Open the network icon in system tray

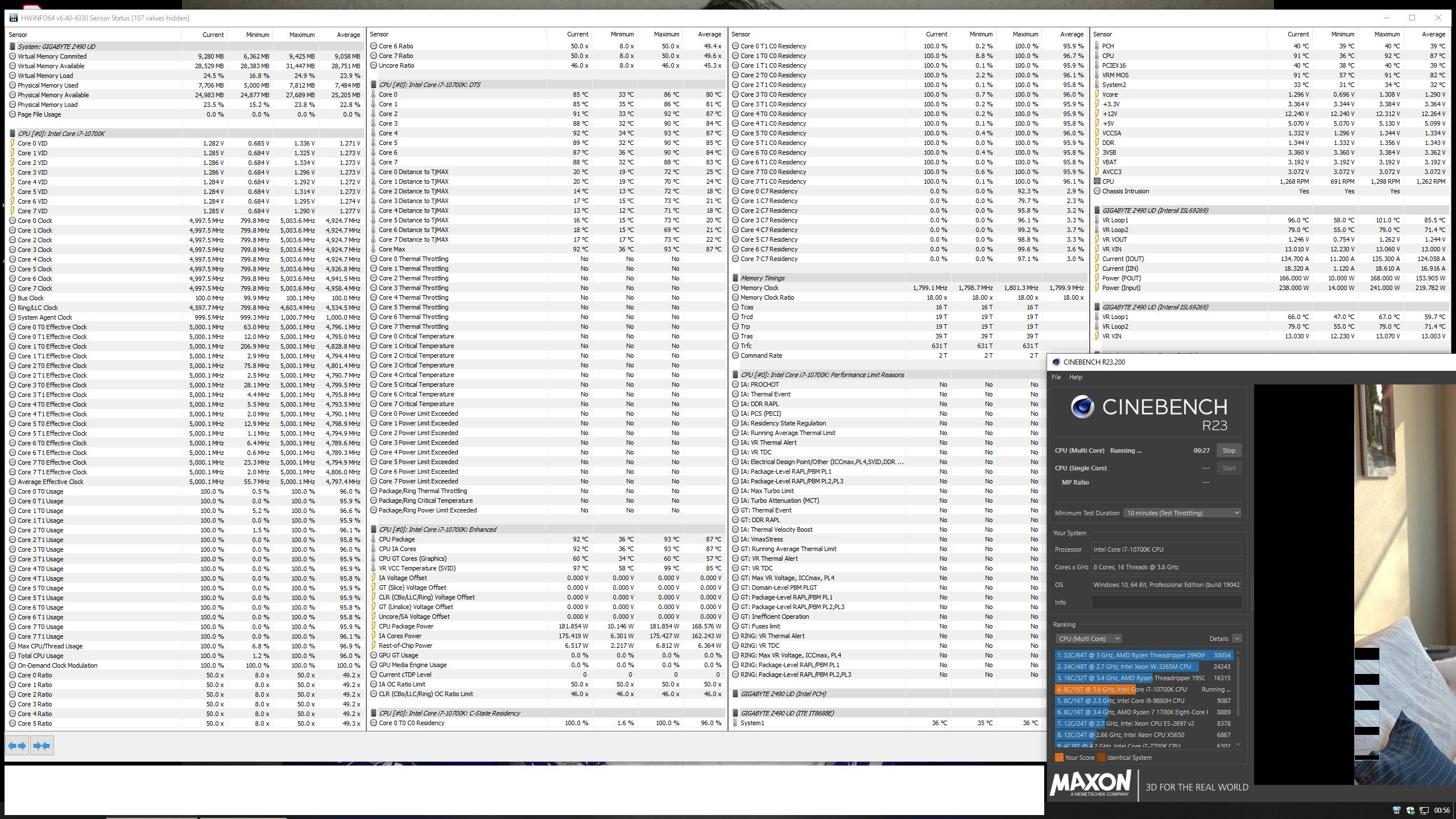click(1424, 810)
